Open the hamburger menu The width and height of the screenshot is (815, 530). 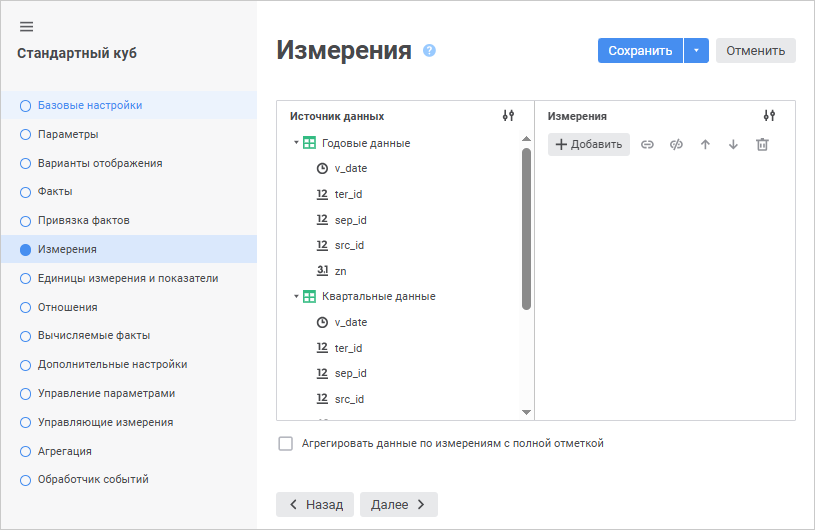tap(26, 26)
